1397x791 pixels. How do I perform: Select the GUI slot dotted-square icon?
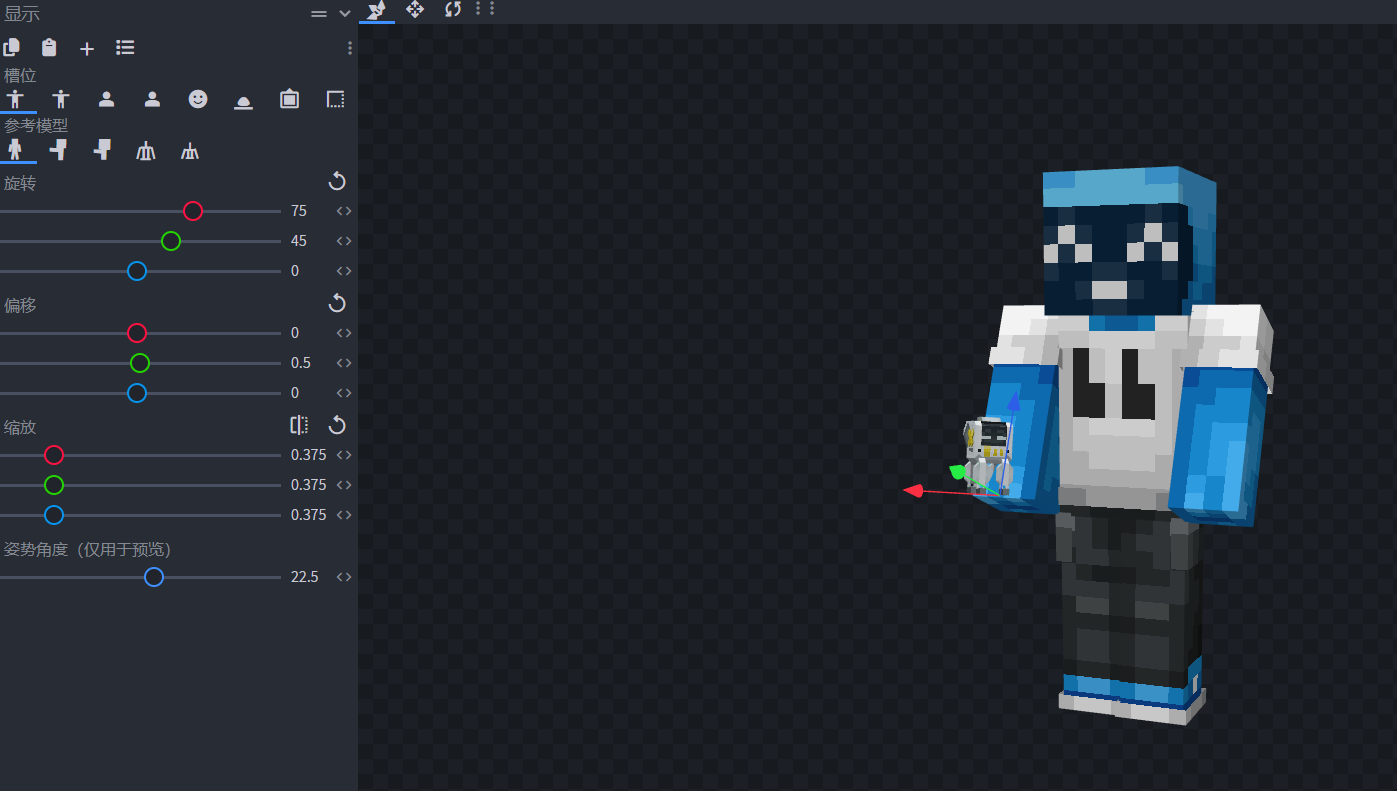[335, 99]
